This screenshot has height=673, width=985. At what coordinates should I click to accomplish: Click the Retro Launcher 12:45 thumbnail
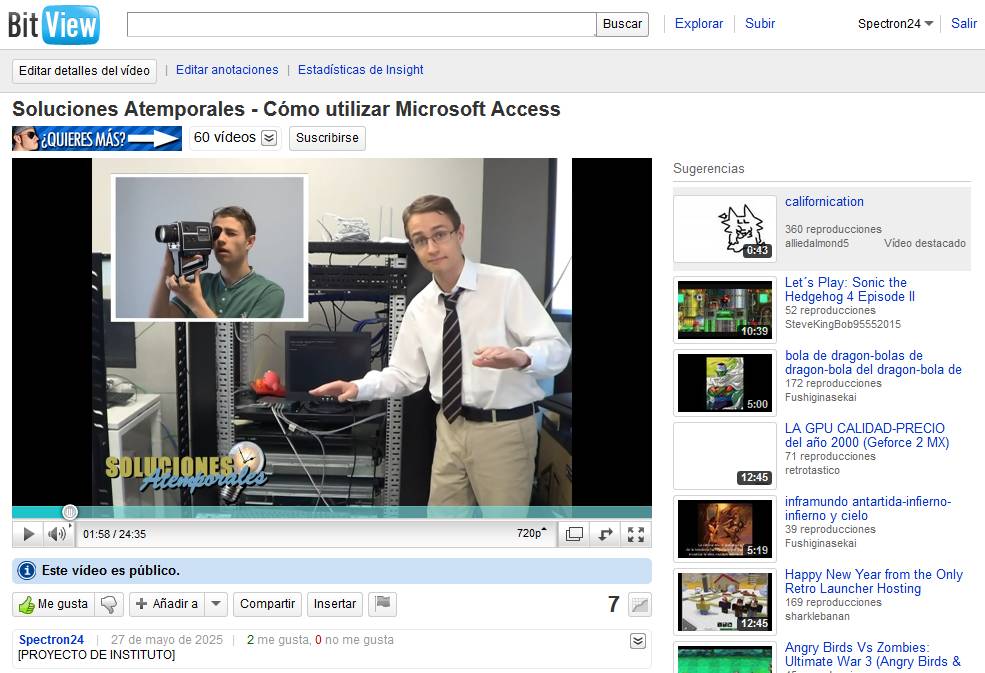[x=725, y=601]
